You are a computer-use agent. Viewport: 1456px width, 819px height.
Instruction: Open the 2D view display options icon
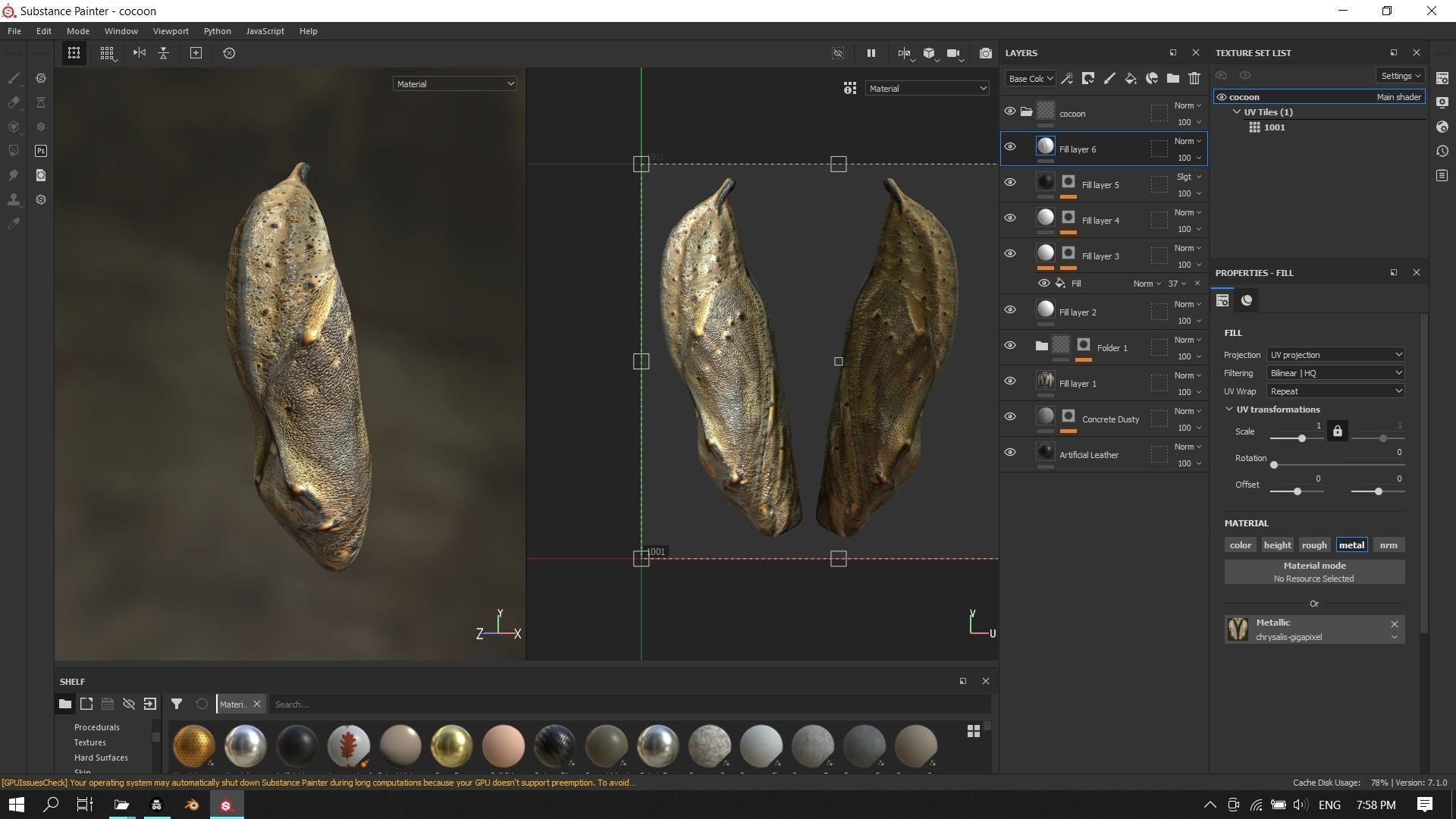click(850, 89)
